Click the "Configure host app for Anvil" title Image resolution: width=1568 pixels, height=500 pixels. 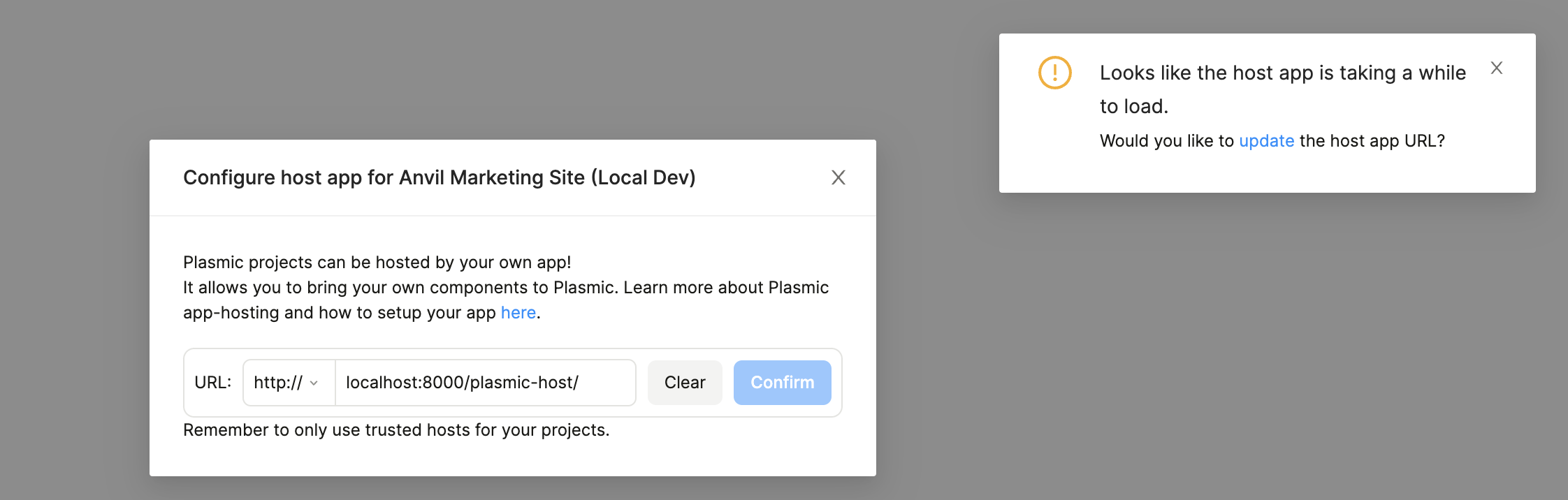pos(439,177)
